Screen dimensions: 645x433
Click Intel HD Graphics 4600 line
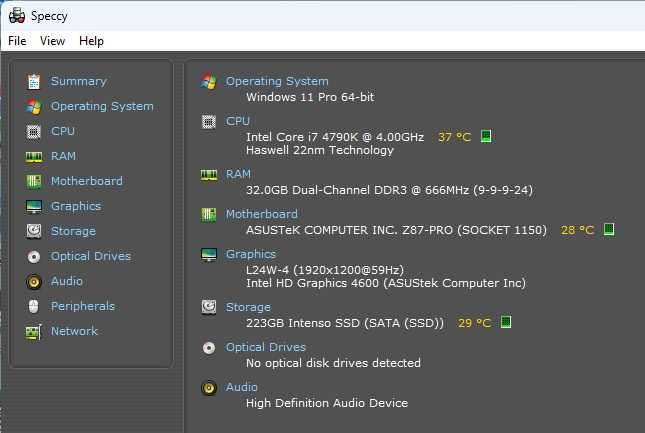tap(386, 283)
